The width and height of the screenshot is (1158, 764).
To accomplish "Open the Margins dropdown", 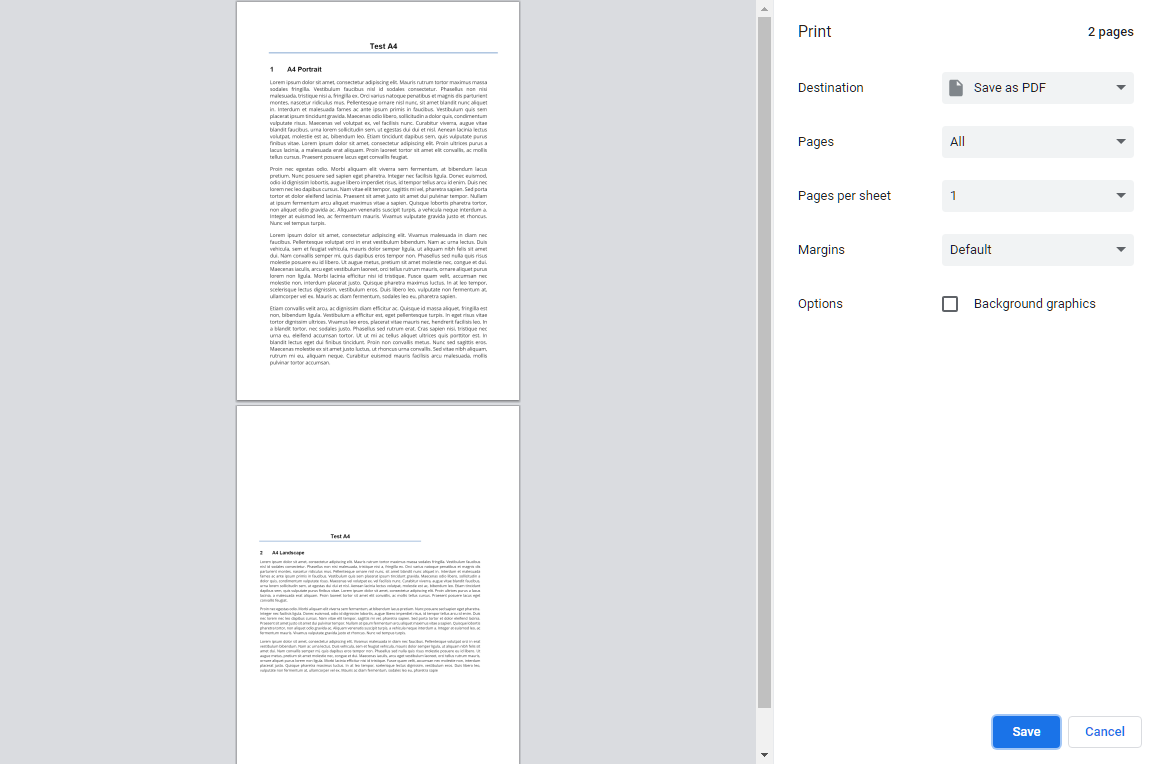I will click(x=1037, y=249).
